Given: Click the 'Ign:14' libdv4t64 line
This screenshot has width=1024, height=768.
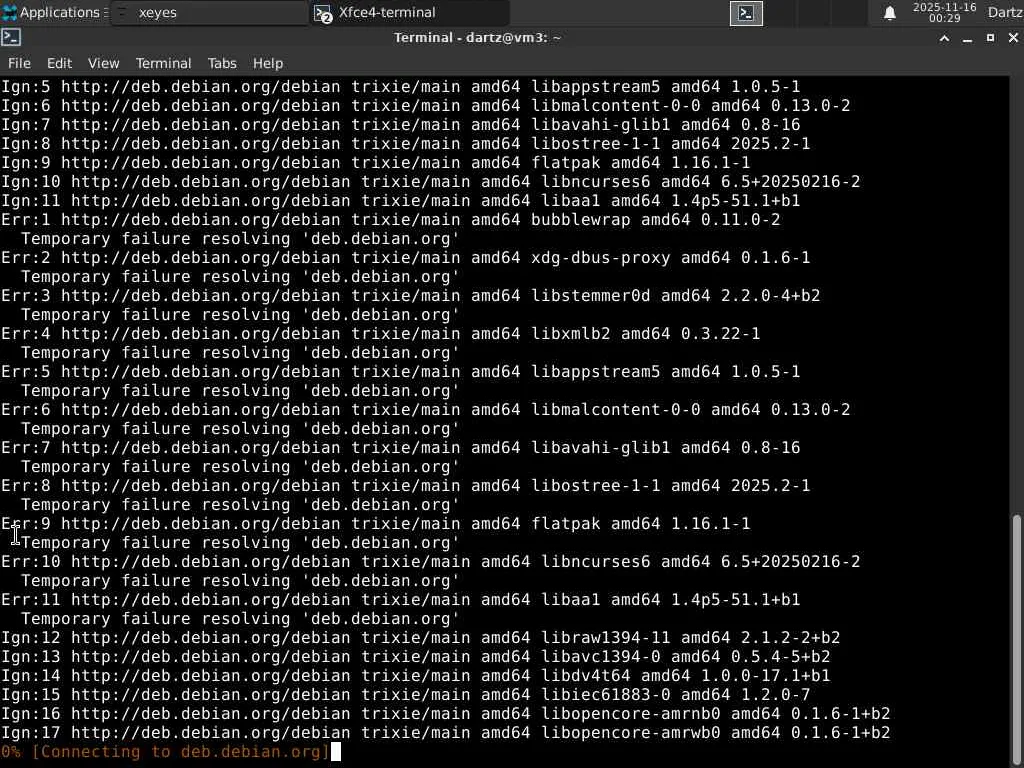Looking at the screenshot, I should point(416,675).
